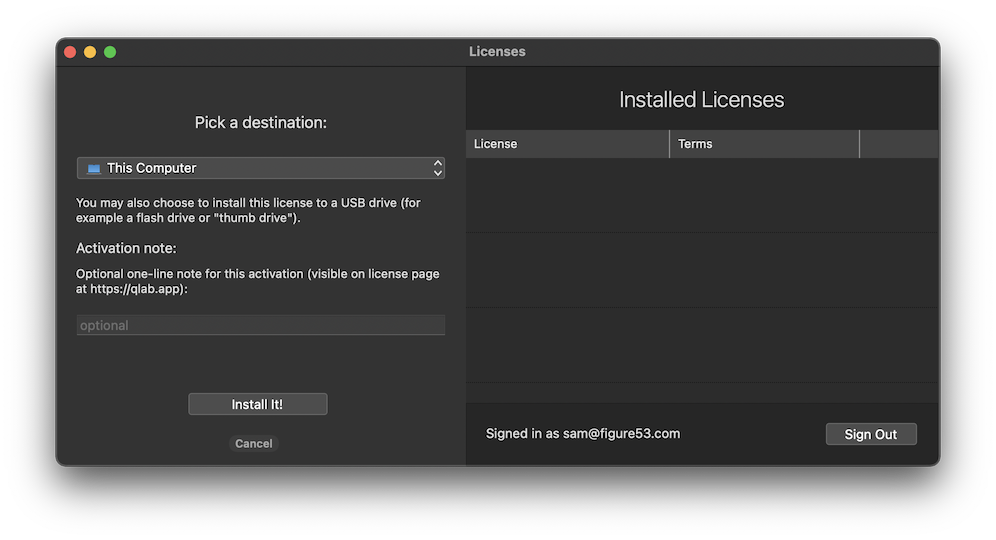996x540 pixels.
Task: Select first empty row in licenses table
Action: click(x=701, y=195)
